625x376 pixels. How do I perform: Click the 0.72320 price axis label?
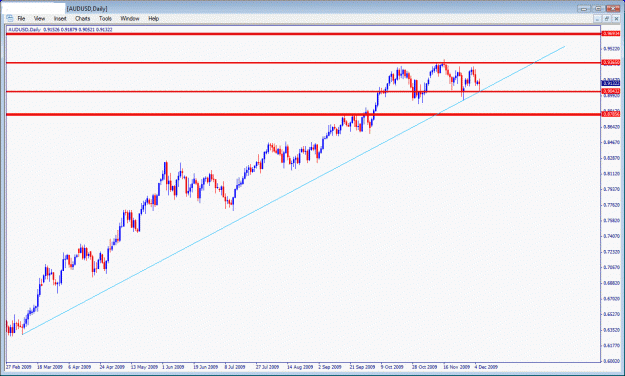(612, 252)
